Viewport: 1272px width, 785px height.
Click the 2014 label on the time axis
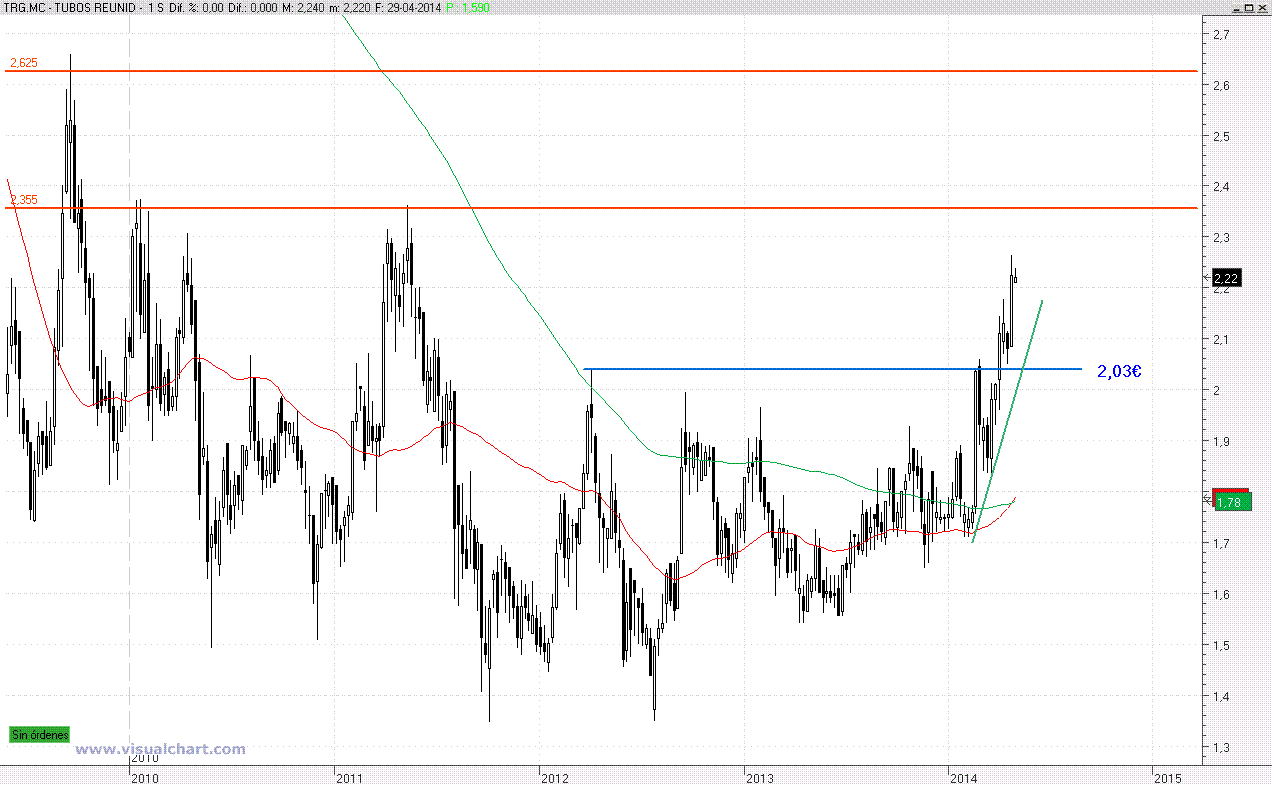click(x=963, y=777)
